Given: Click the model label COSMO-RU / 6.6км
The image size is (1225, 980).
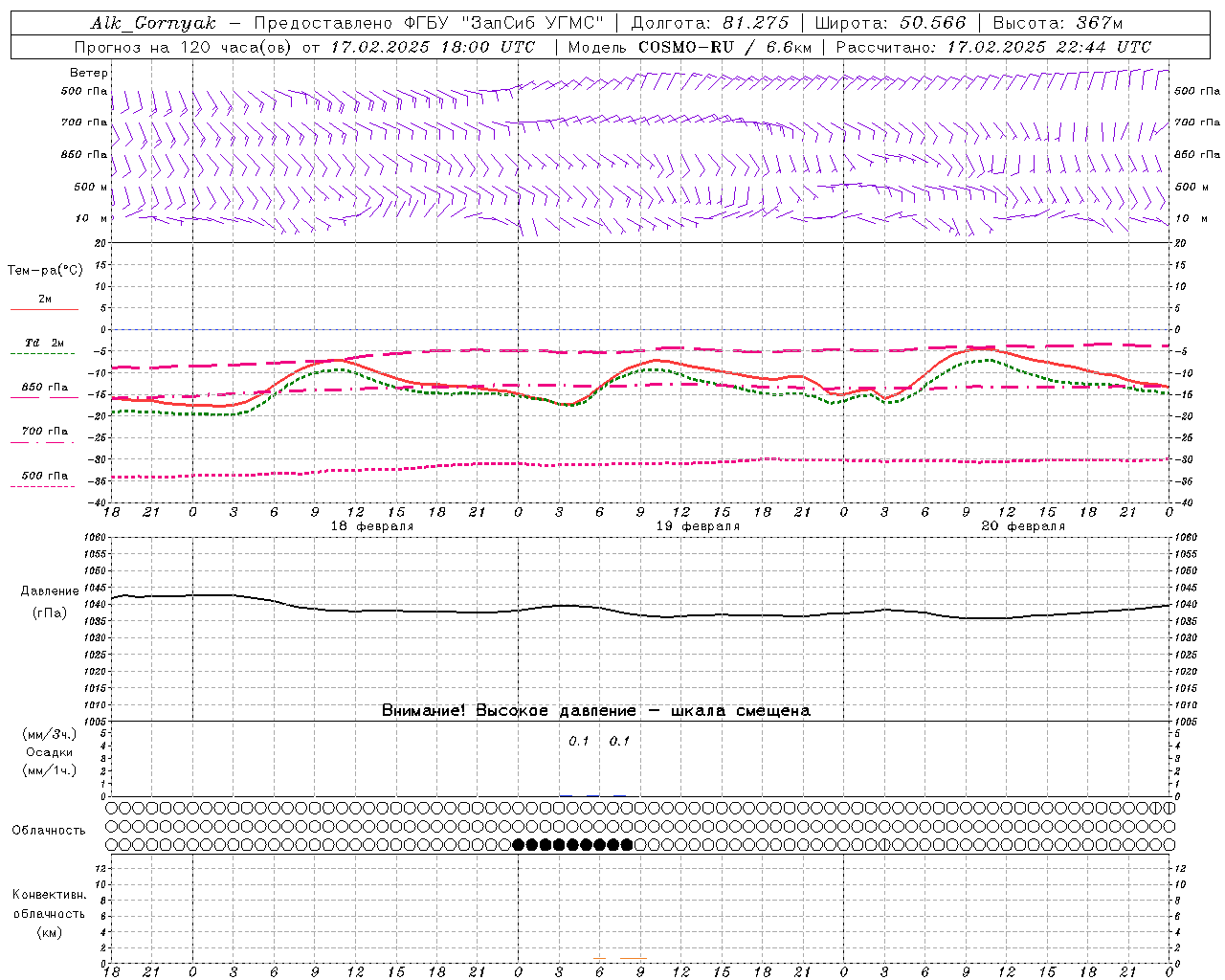Looking at the screenshot, I should (724, 47).
